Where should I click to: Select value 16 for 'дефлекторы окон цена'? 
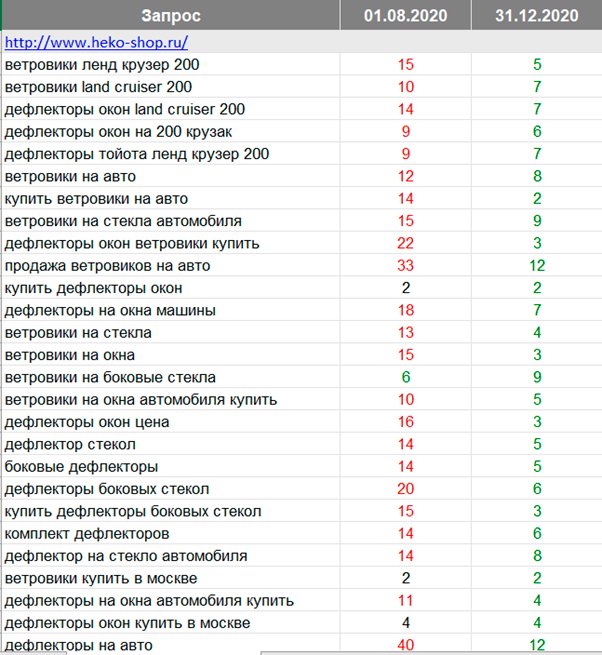tap(406, 422)
